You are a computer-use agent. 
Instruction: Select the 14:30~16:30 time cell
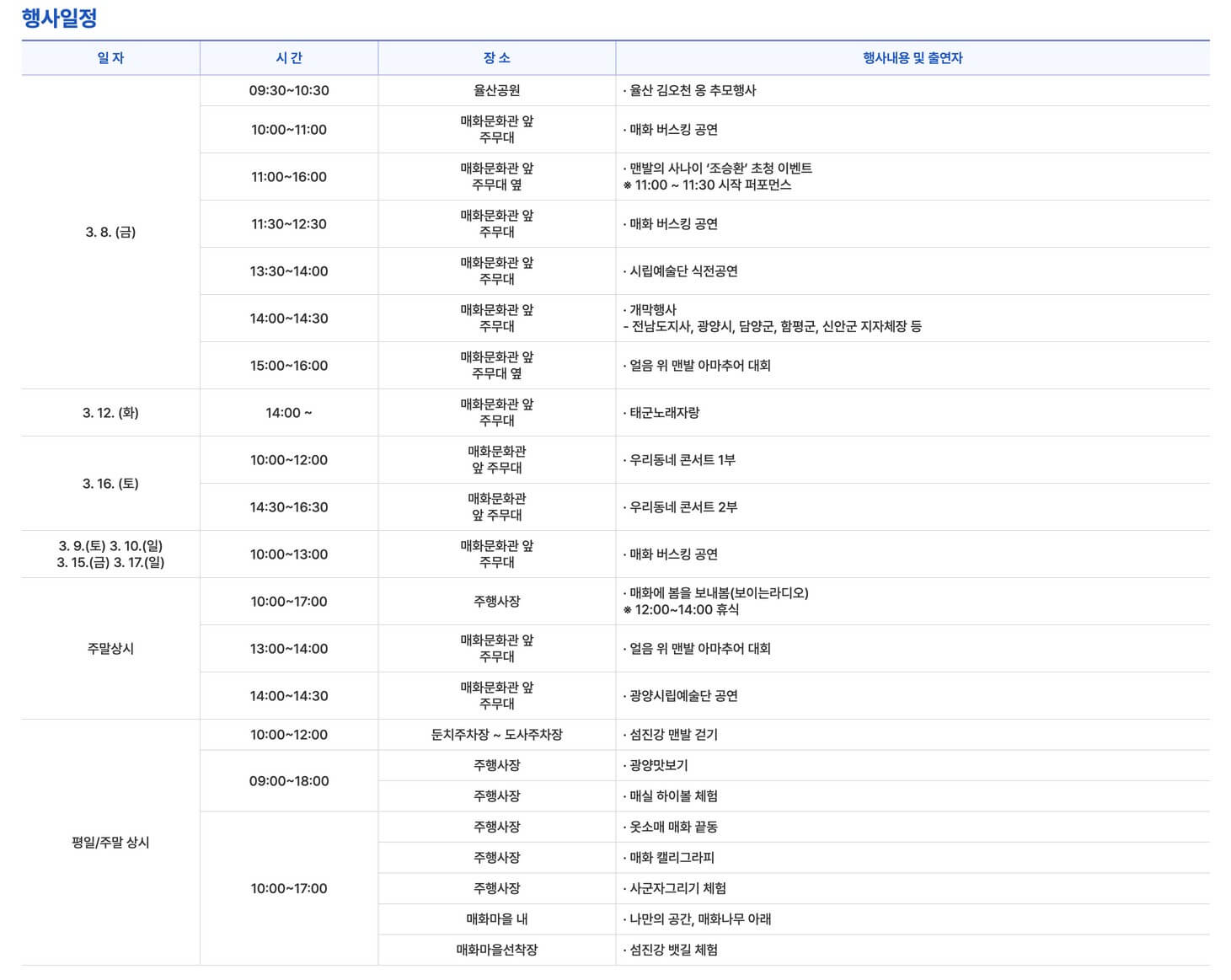(289, 507)
